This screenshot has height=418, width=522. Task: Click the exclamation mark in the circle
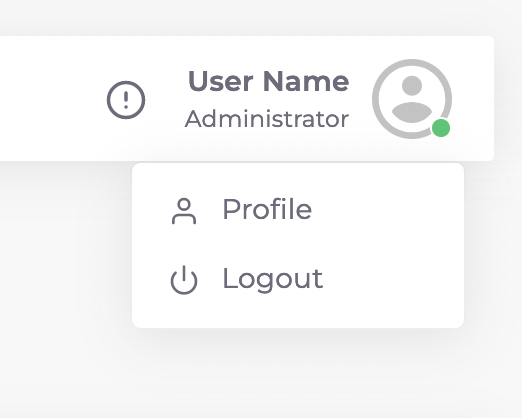(x=126, y=100)
